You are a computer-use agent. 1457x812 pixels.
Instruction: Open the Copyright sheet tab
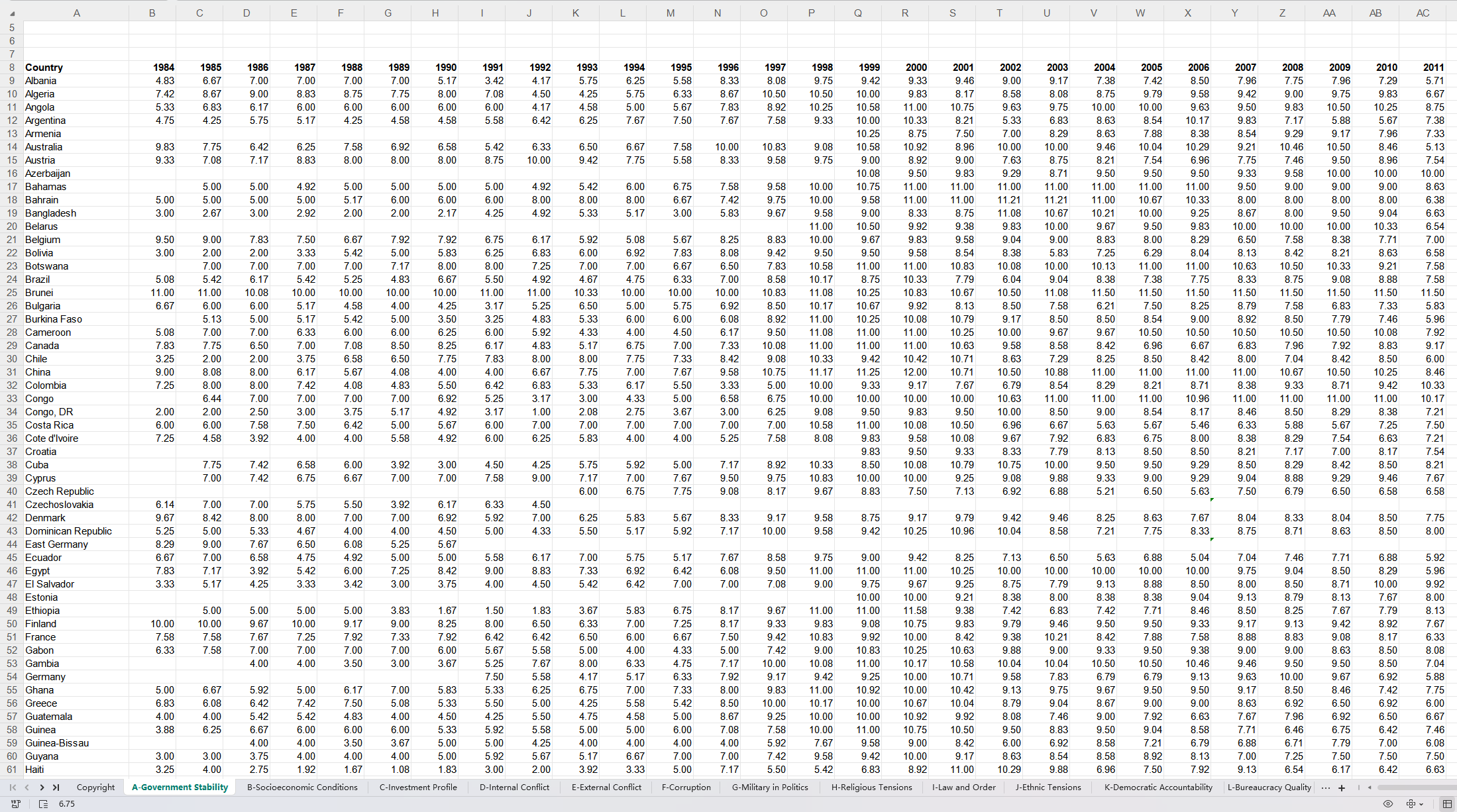pos(95,787)
